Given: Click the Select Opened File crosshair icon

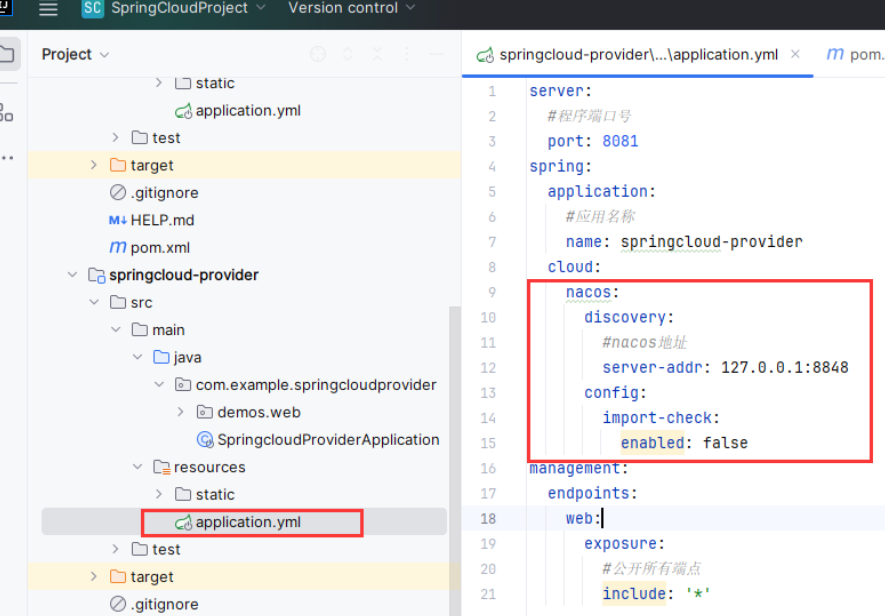Looking at the screenshot, I should pos(318,55).
